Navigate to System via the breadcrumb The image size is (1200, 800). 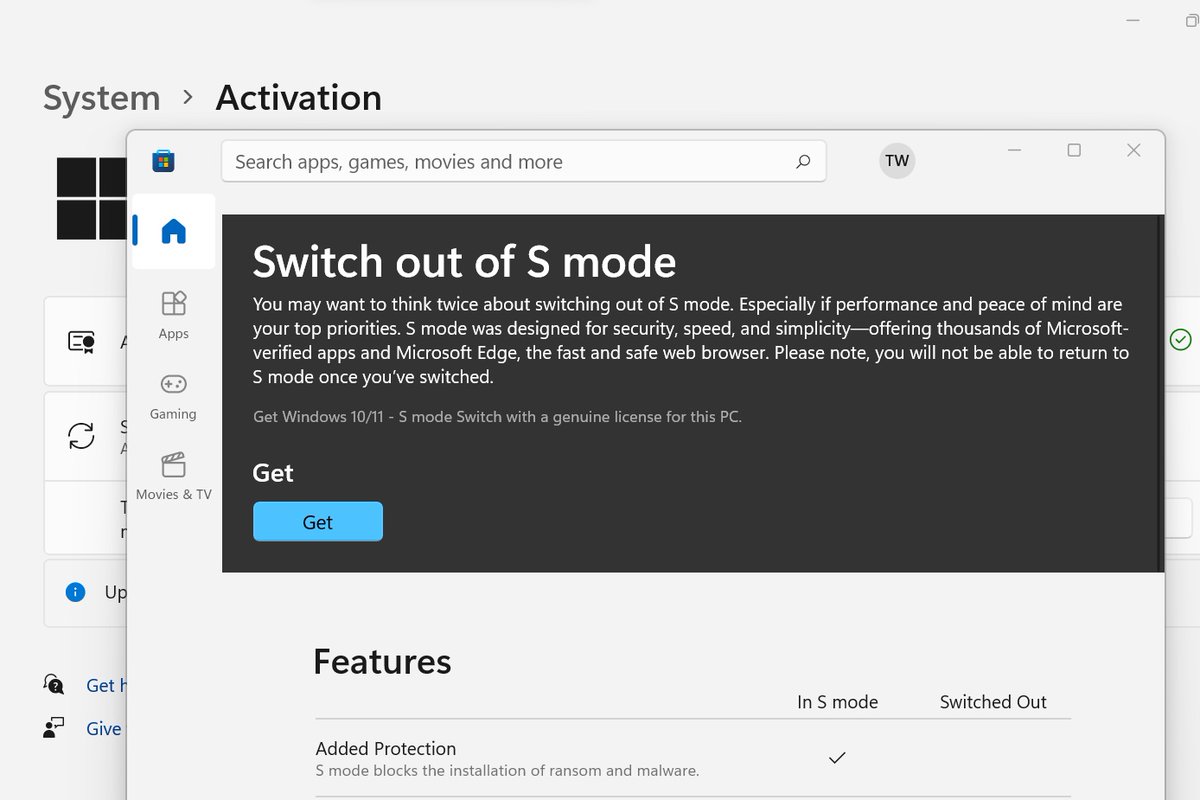[100, 97]
